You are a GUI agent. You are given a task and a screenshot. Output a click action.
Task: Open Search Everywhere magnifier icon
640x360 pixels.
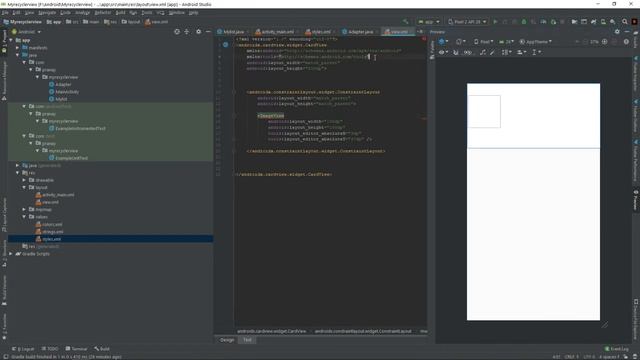pyautogui.click(x=624, y=22)
